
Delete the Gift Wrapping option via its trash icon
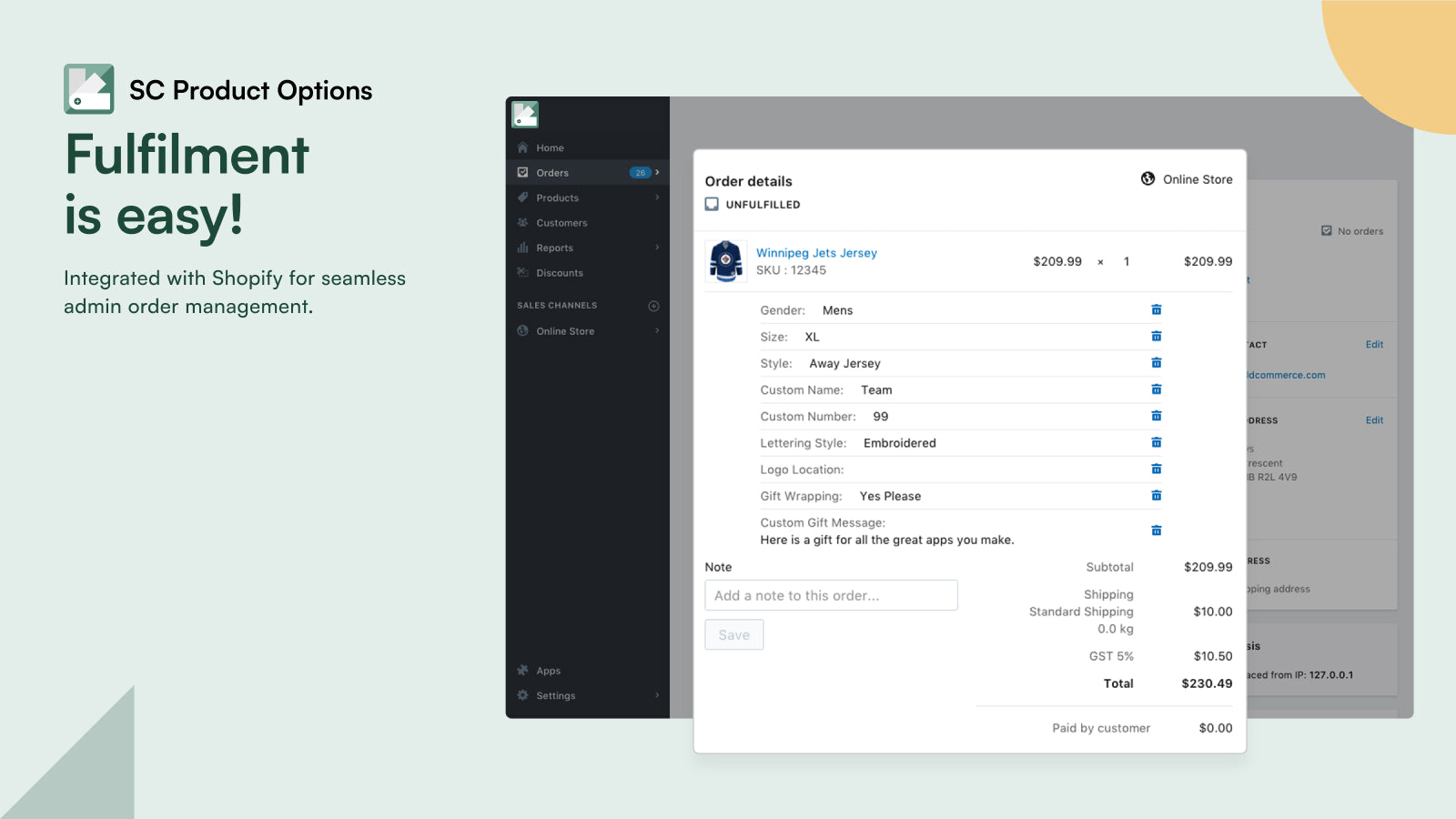click(x=1156, y=495)
